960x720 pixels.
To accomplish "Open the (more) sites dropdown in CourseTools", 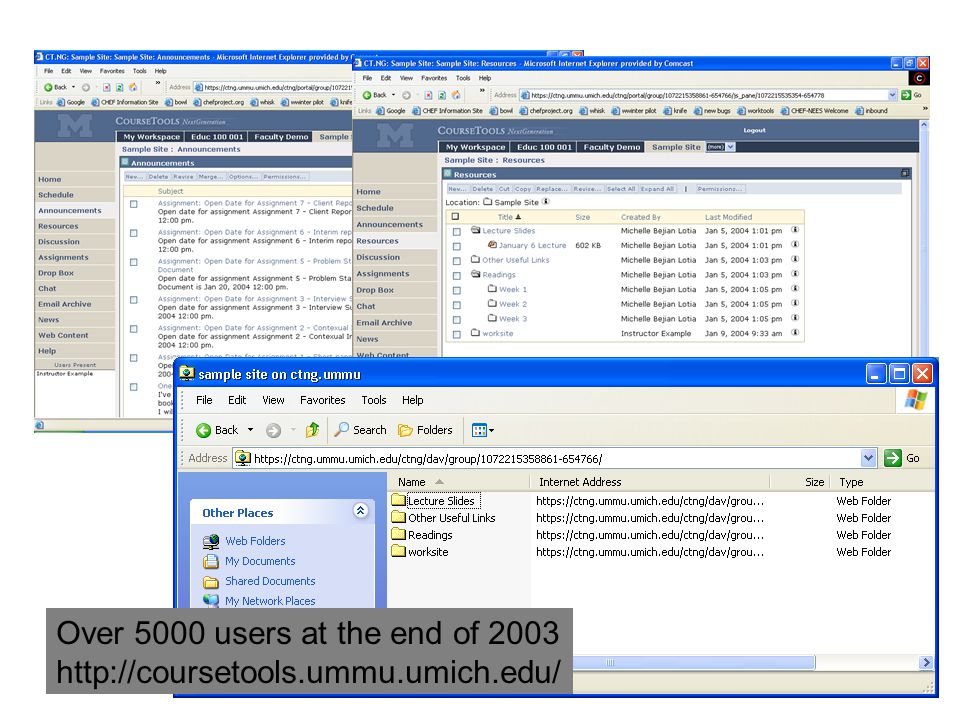I will click(730, 147).
